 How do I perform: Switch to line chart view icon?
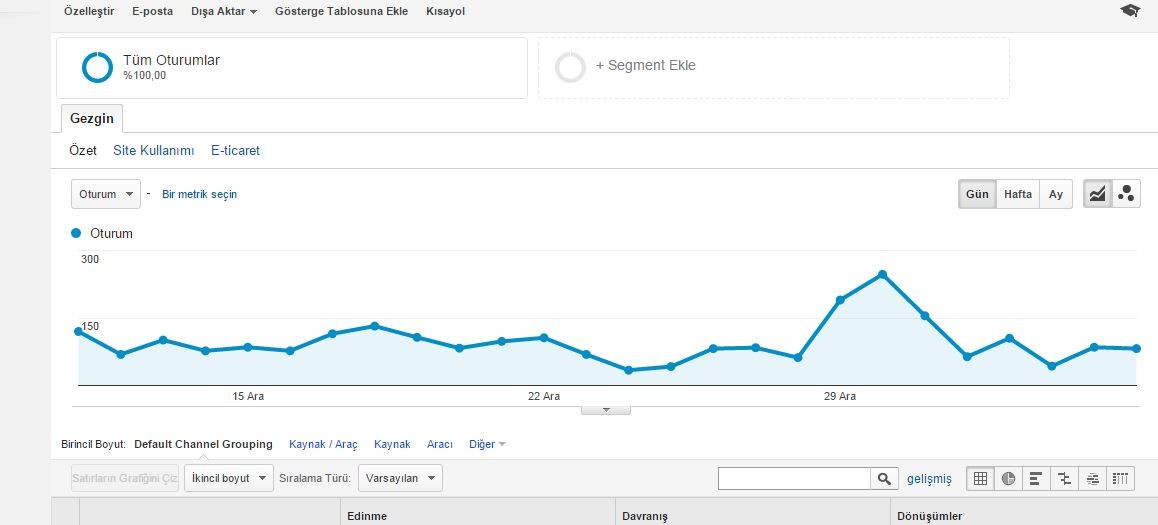(x=1097, y=194)
